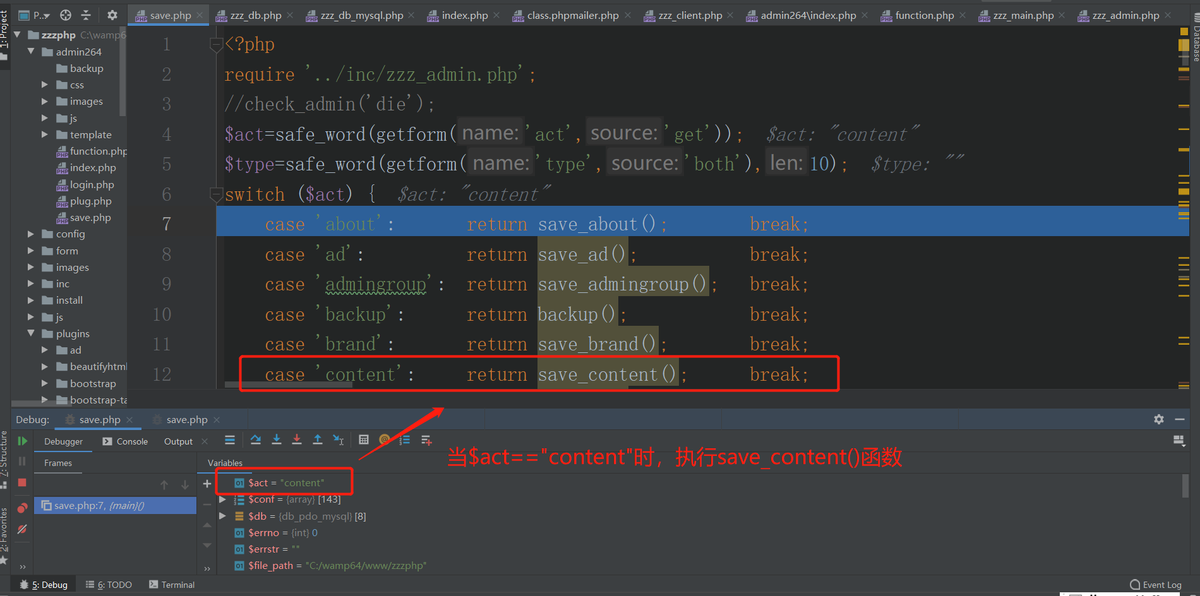
Task: Open the View Breakpoints dialog
Action: click(22, 507)
